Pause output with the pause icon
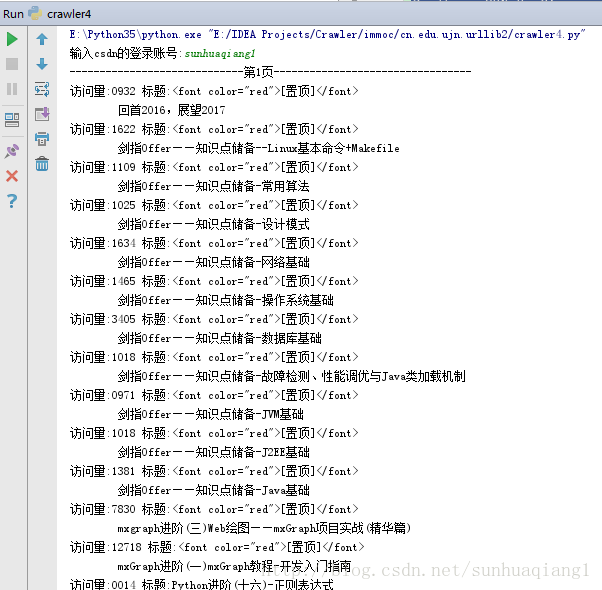 click(12, 89)
